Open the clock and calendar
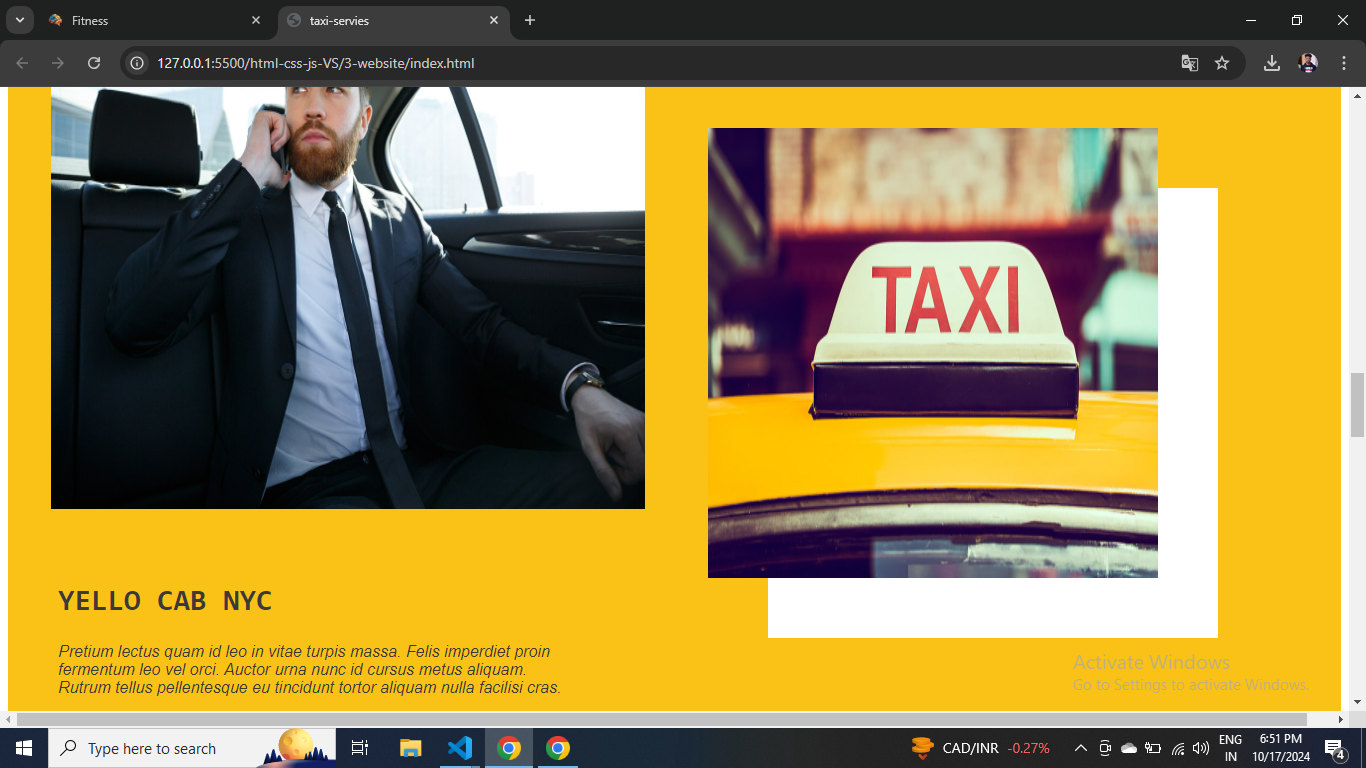This screenshot has height=768, width=1366. point(1280,748)
